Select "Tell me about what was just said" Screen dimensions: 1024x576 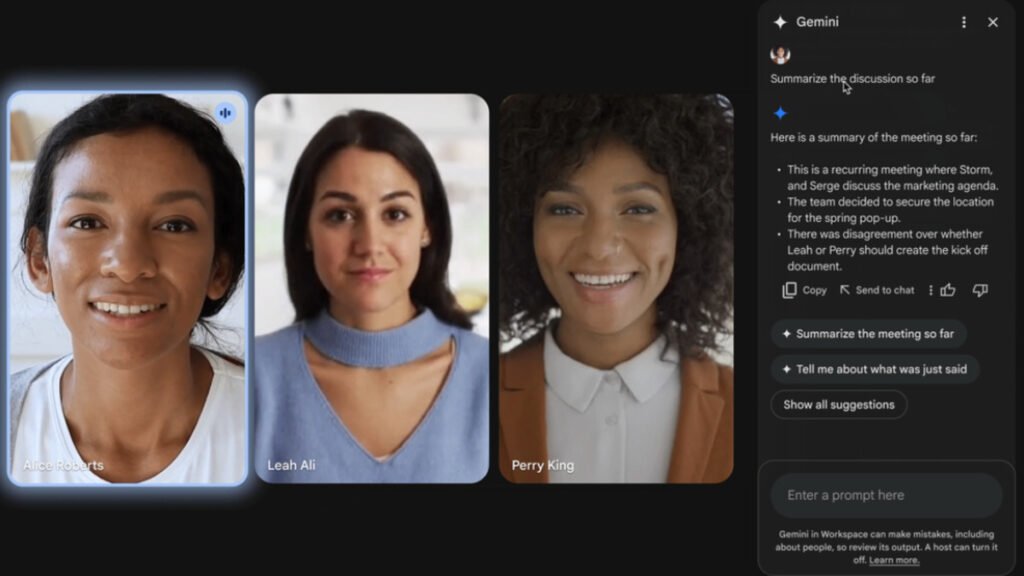[875, 369]
